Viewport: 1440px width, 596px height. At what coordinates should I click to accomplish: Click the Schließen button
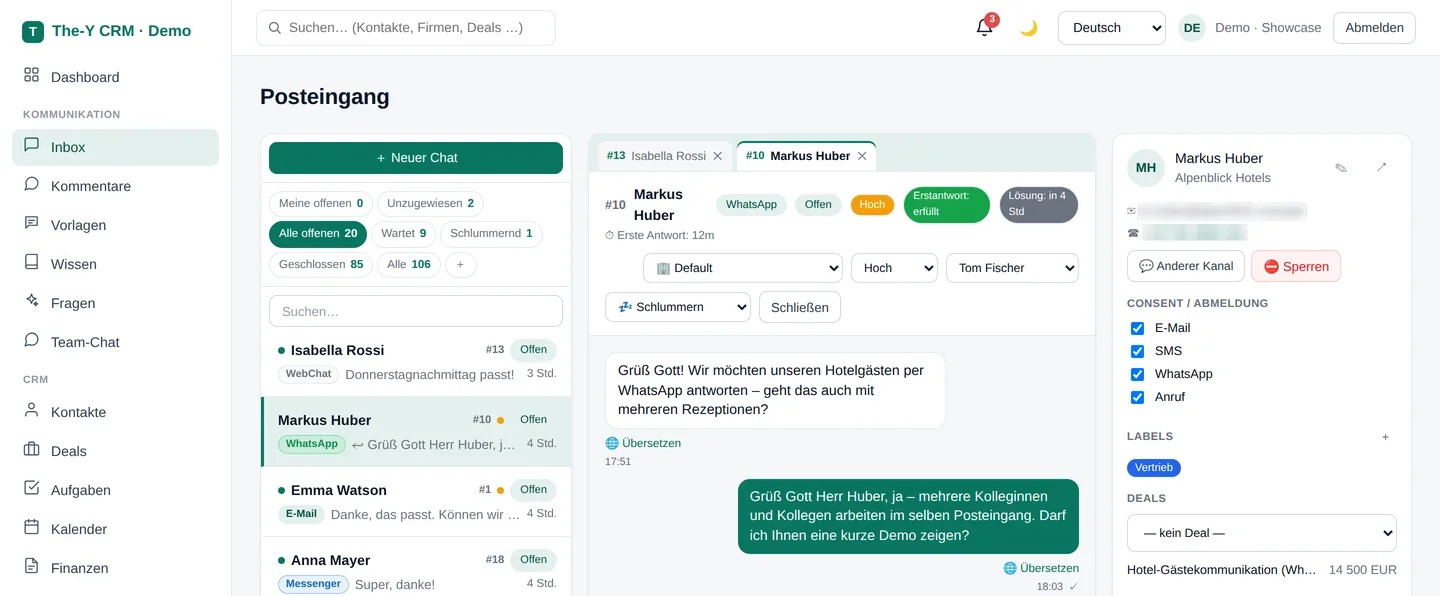[x=800, y=307]
